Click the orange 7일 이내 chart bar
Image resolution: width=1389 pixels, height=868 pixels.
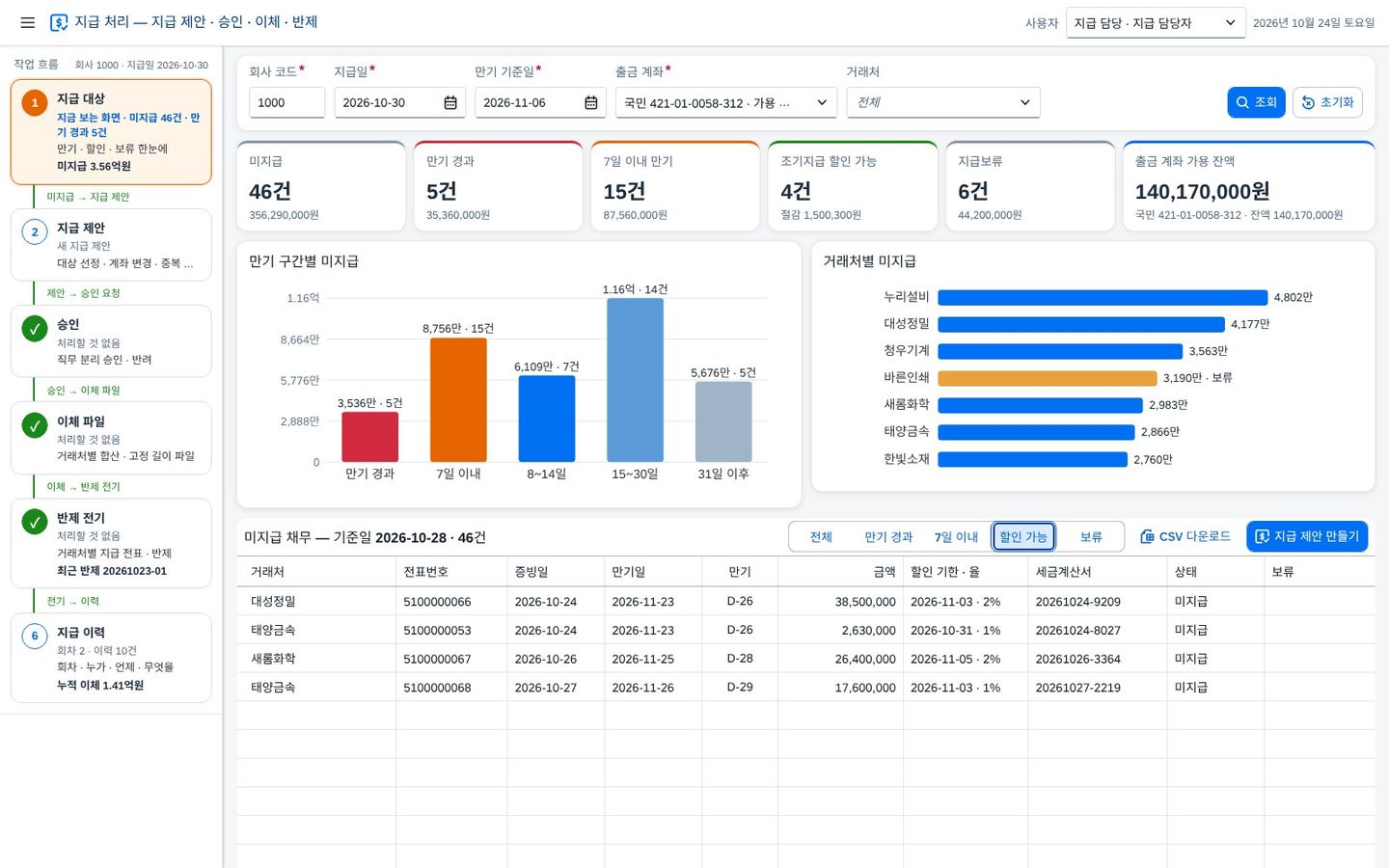[458, 399]
